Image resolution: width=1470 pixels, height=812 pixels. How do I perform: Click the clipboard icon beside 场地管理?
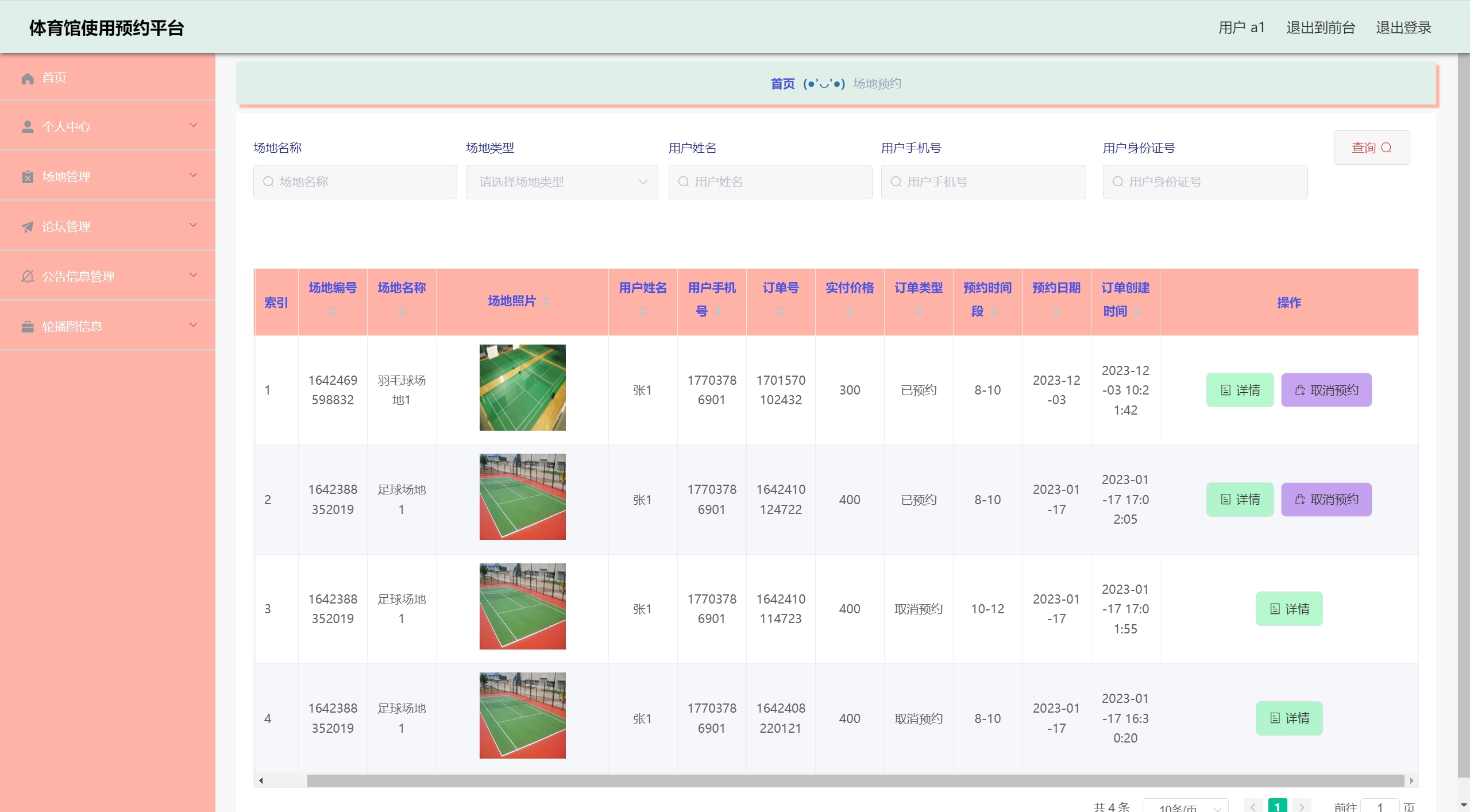click(x=27, y=177)
